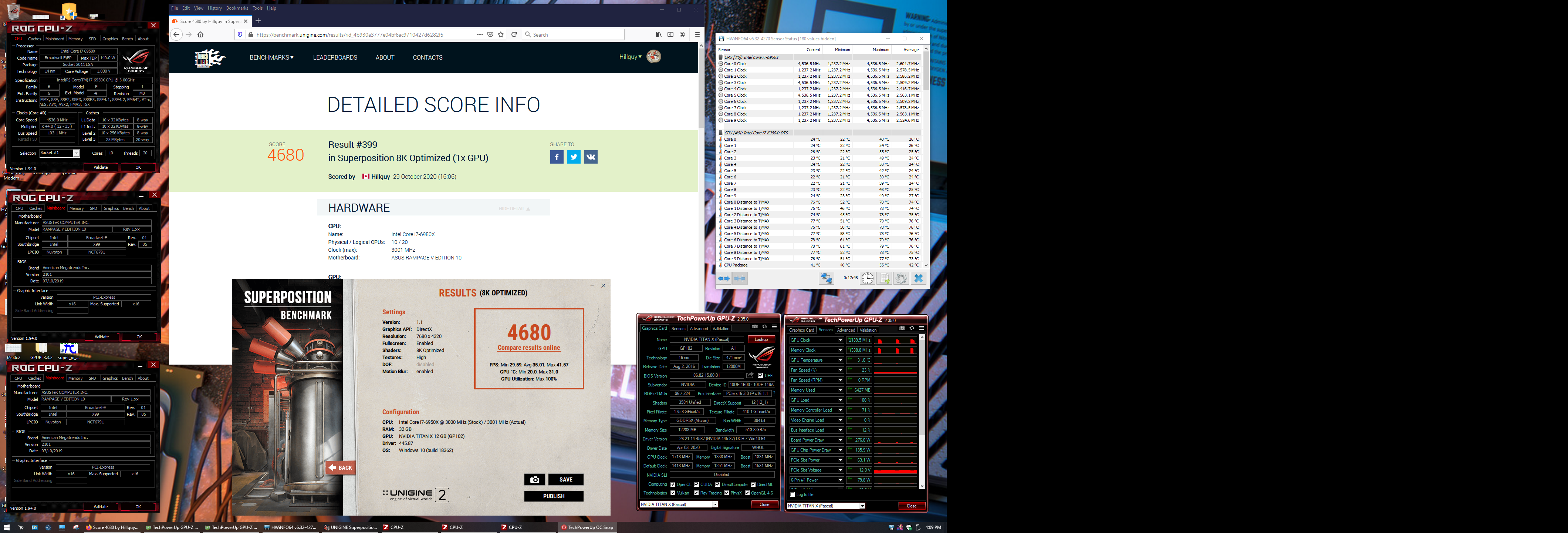Click Firefox home icon
This screenshot has width=1568, height=533.
coord(200,35)
